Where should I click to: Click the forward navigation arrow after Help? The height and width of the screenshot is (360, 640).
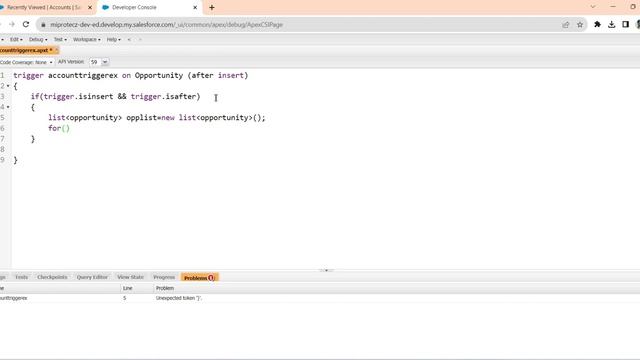click(140, 40)
